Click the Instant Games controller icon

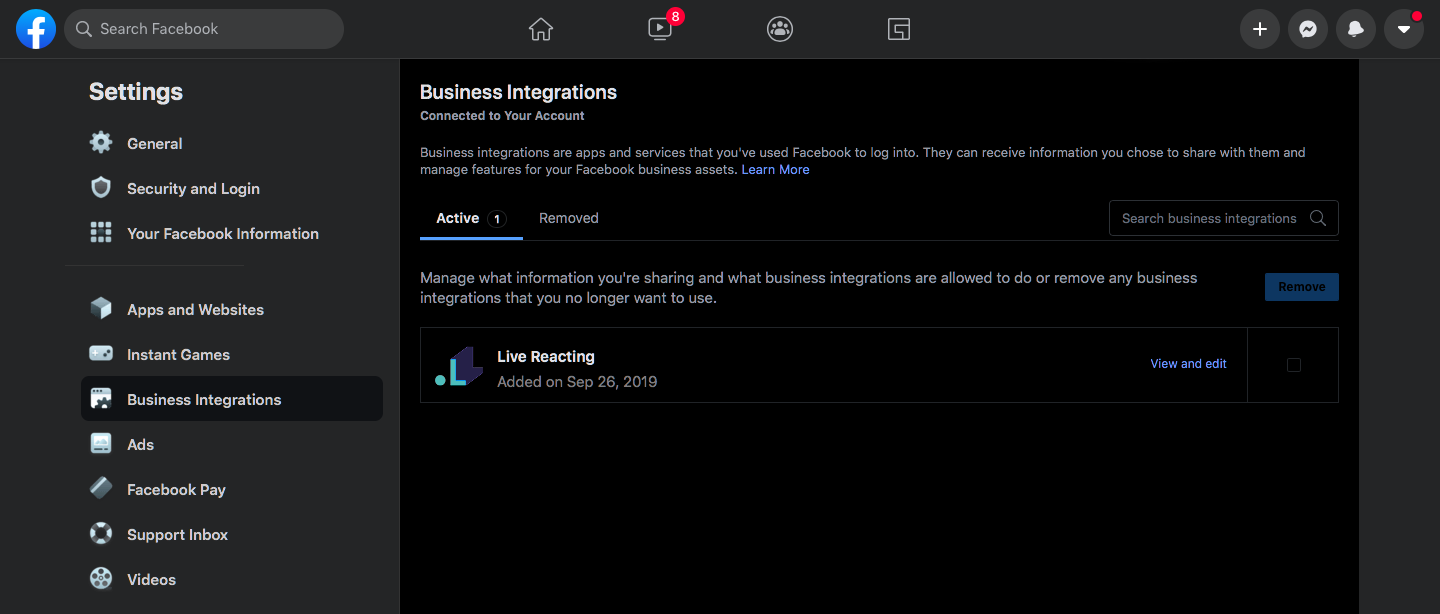pos(101,354)
